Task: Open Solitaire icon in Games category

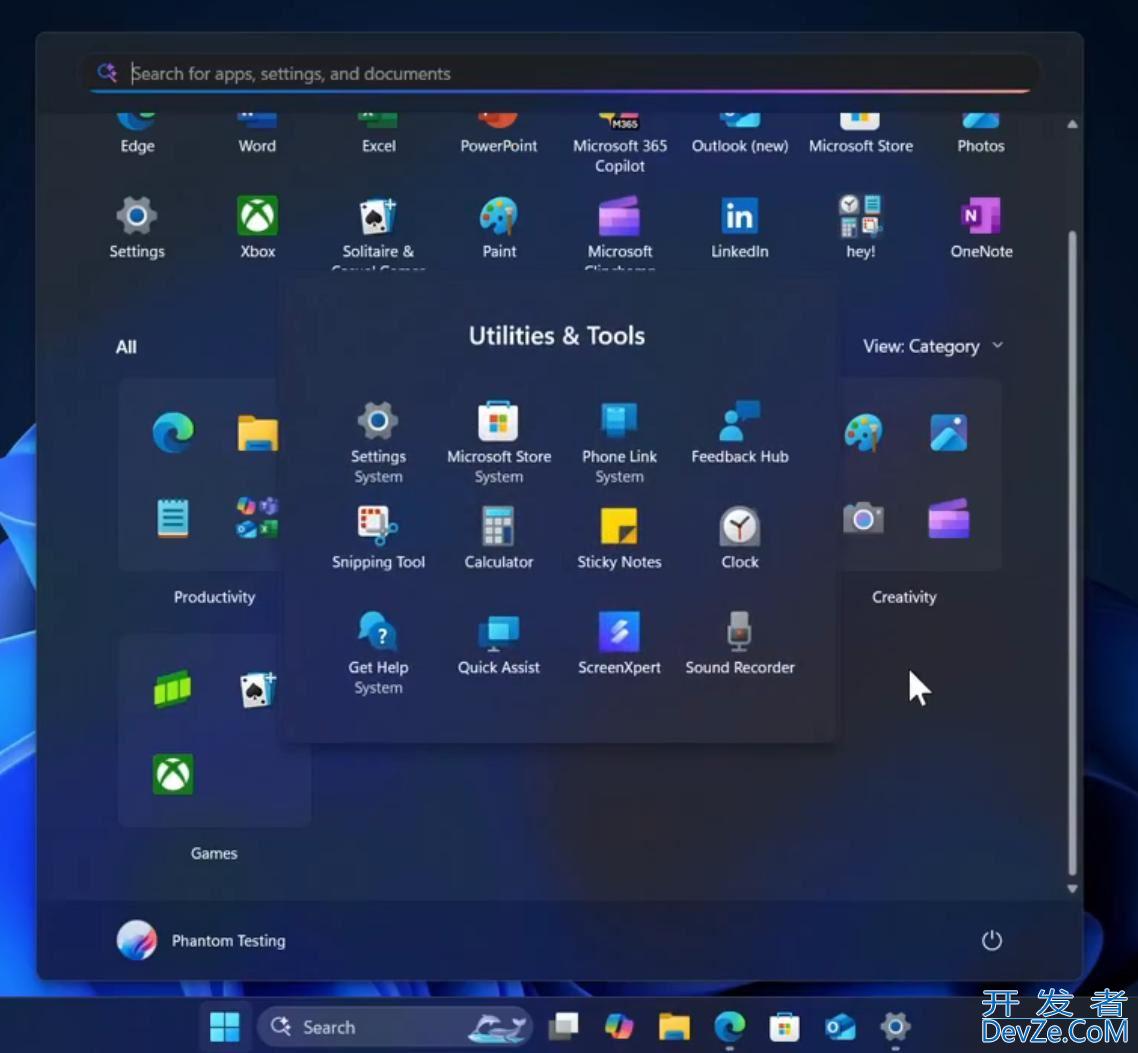Action: (258, 689)
